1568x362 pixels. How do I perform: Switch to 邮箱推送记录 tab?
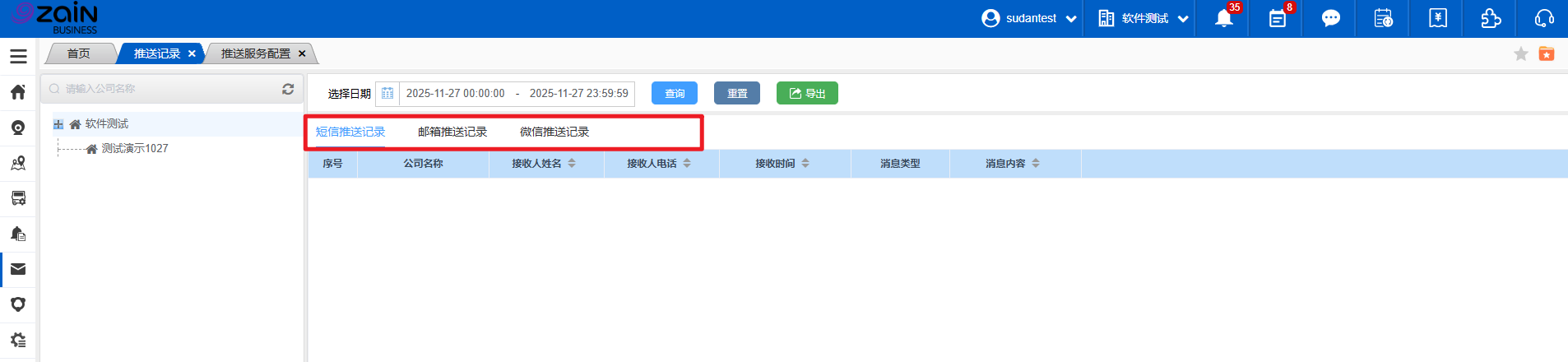tap(452, 132)
